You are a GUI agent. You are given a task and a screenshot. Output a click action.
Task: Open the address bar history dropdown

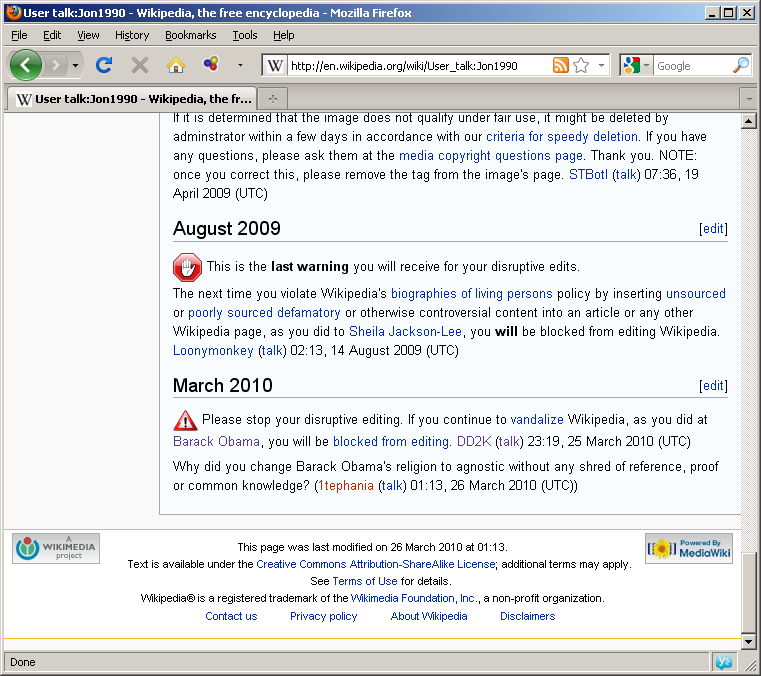click(x=601, y=65)
